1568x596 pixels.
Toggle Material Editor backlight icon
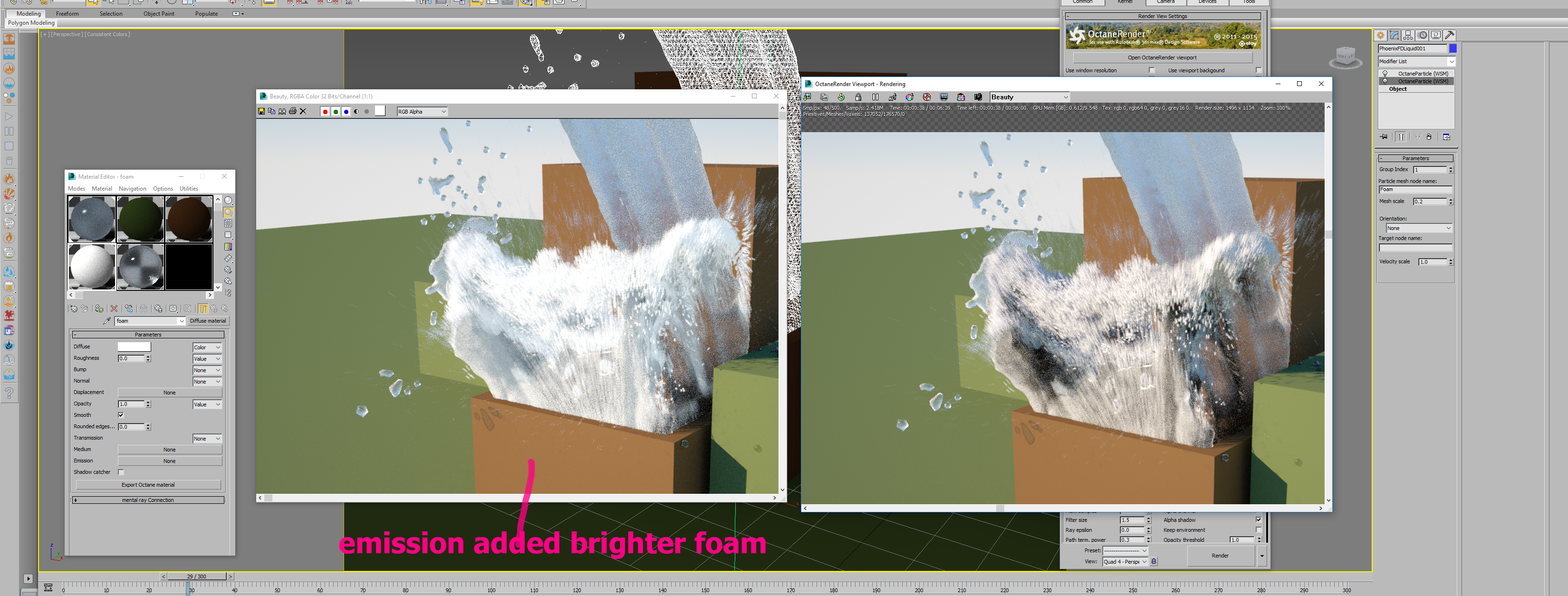click(228, 212)
